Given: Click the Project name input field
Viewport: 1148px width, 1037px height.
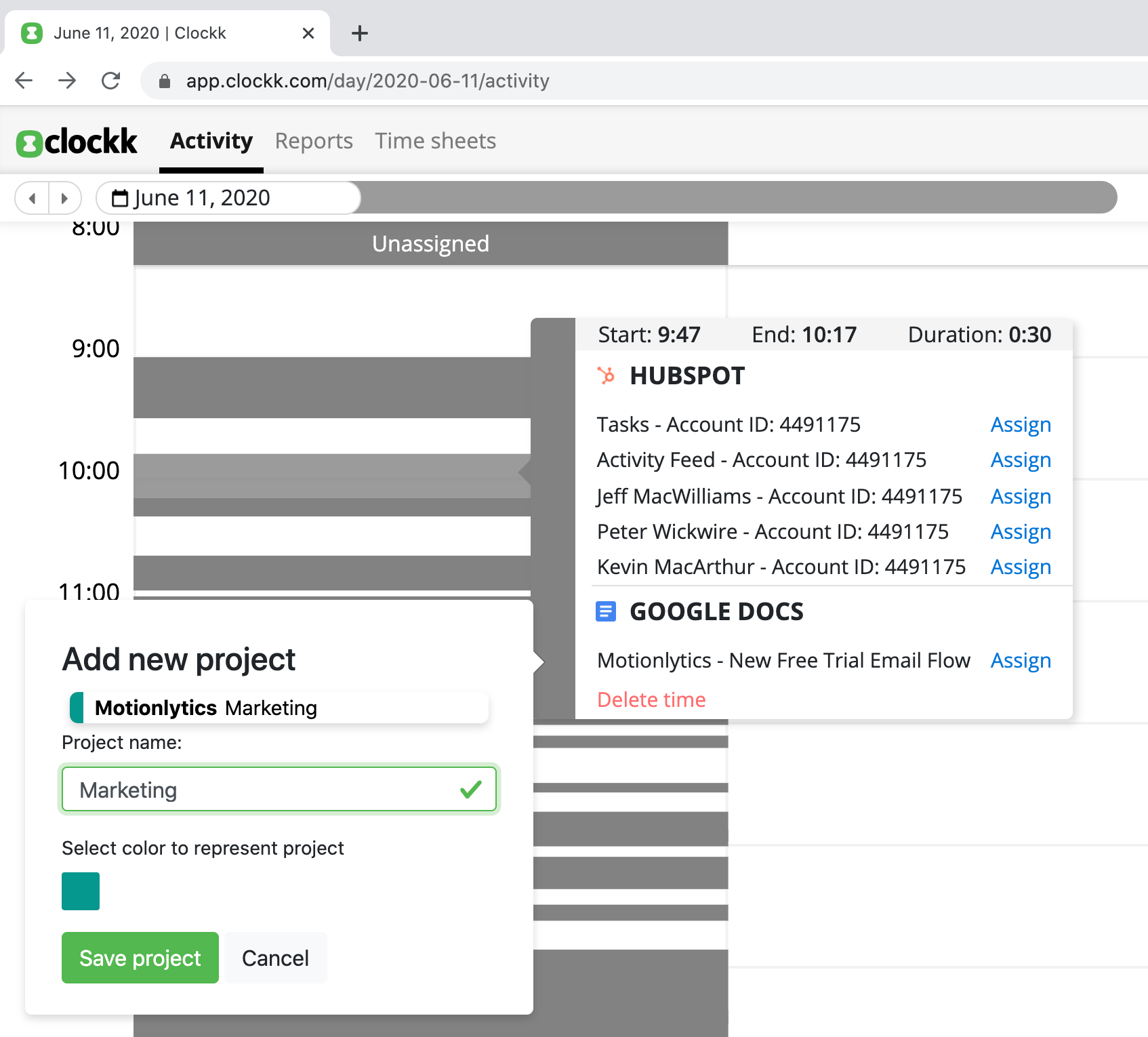Looking at the screenshot, I should [x=279, y=790].
